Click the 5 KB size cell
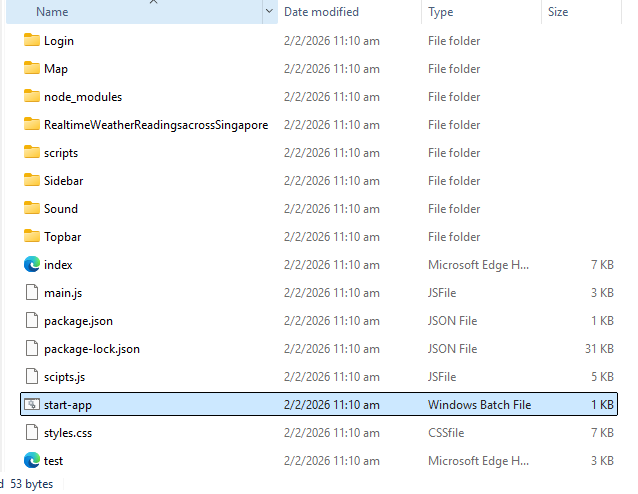This screenshot has width=638, height=494. click(x=602, y=376)
